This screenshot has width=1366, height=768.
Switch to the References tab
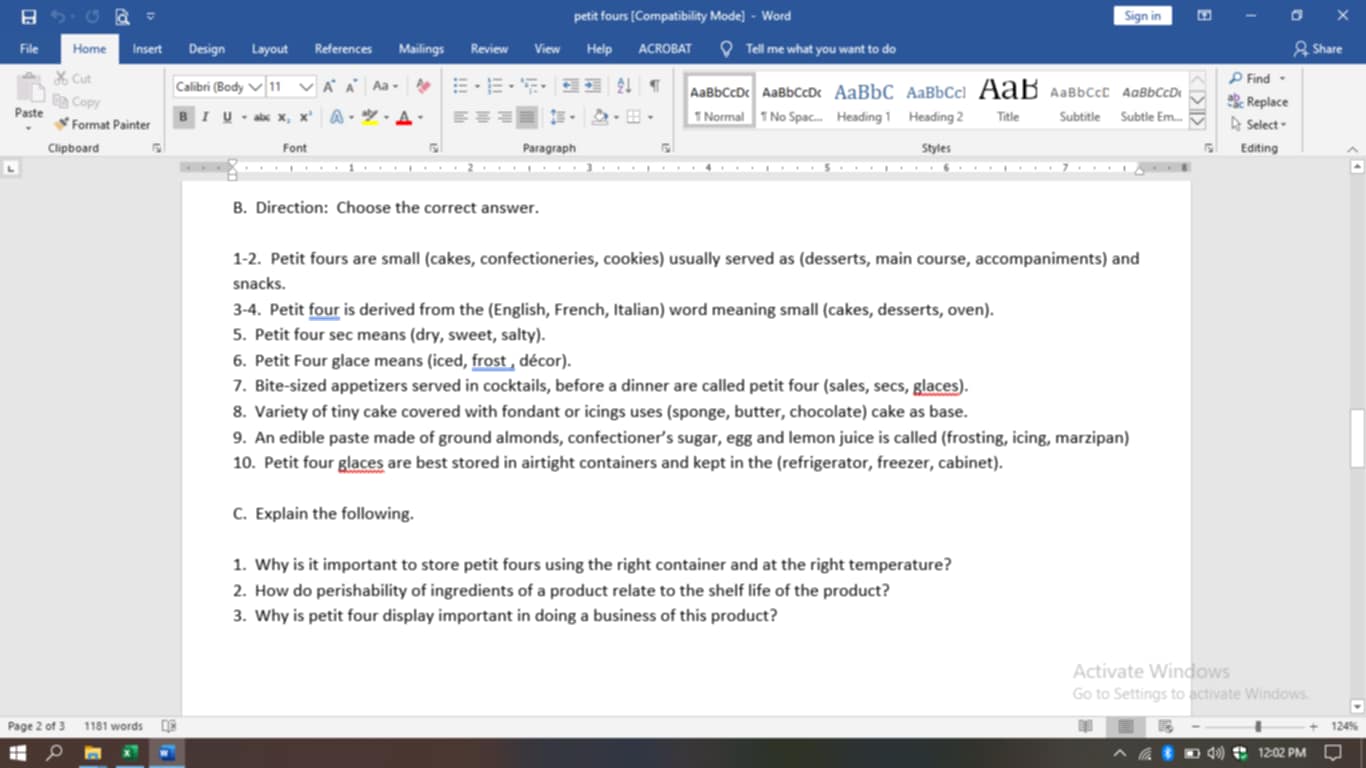coord(343,49)
